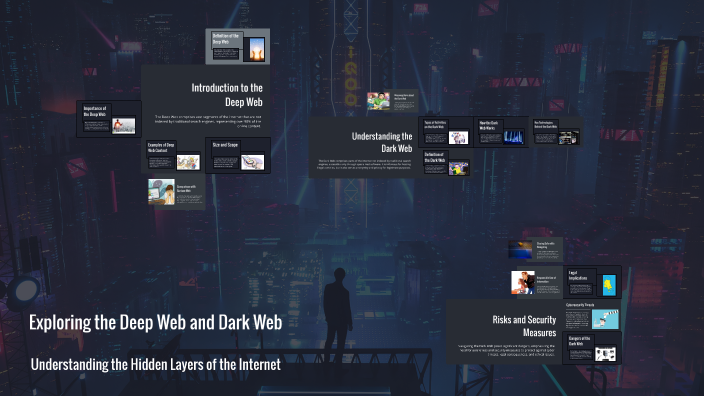
Task: Open the 'Importance of the Deep Web' slide
Action: [x=109, y=119]
